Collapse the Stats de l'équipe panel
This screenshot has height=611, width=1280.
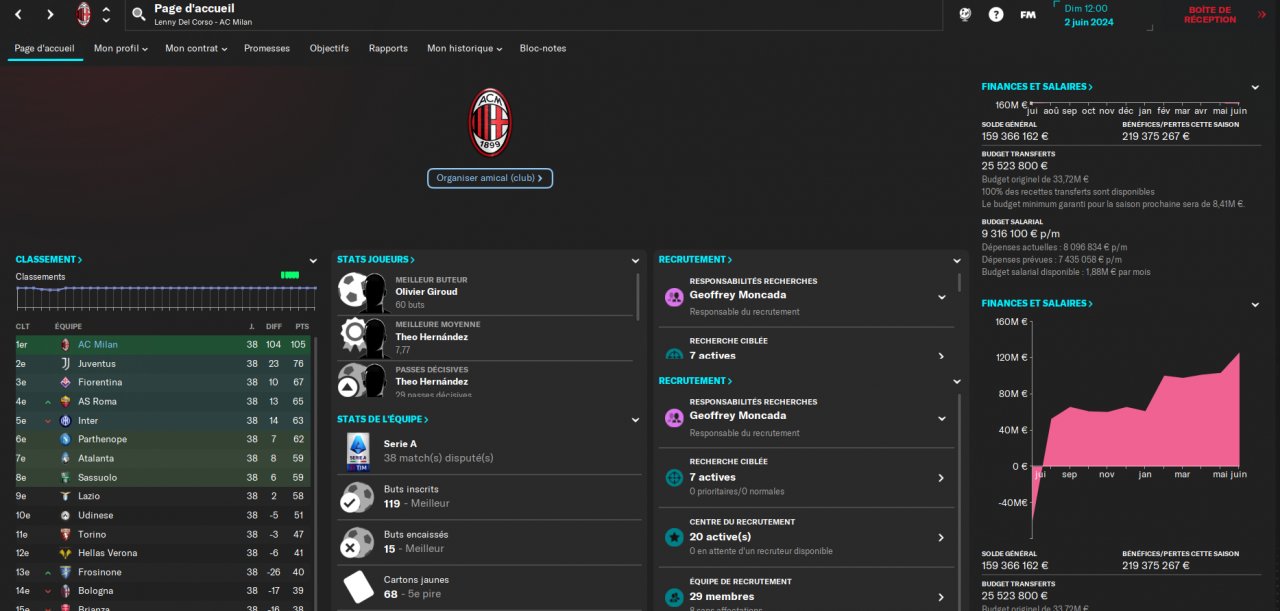[635, 420]
